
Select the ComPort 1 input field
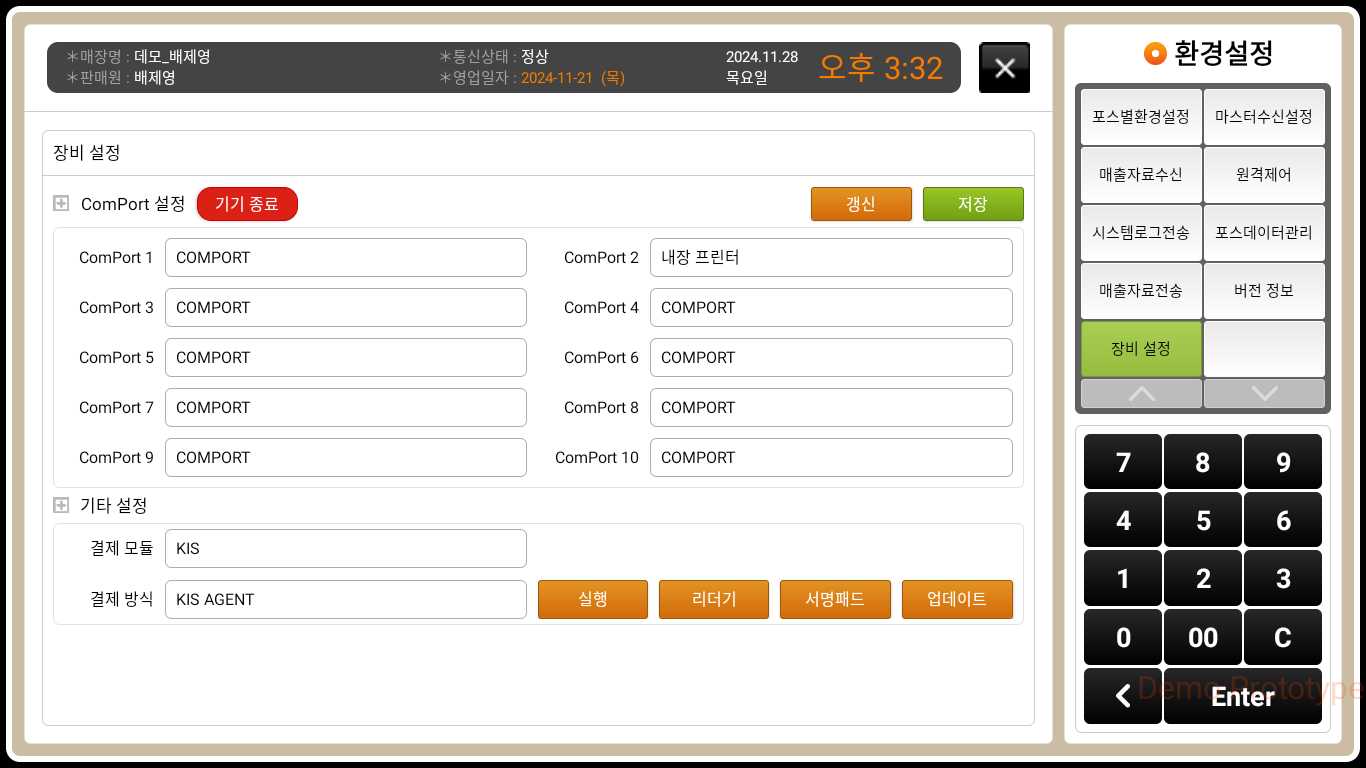point(345,257)
